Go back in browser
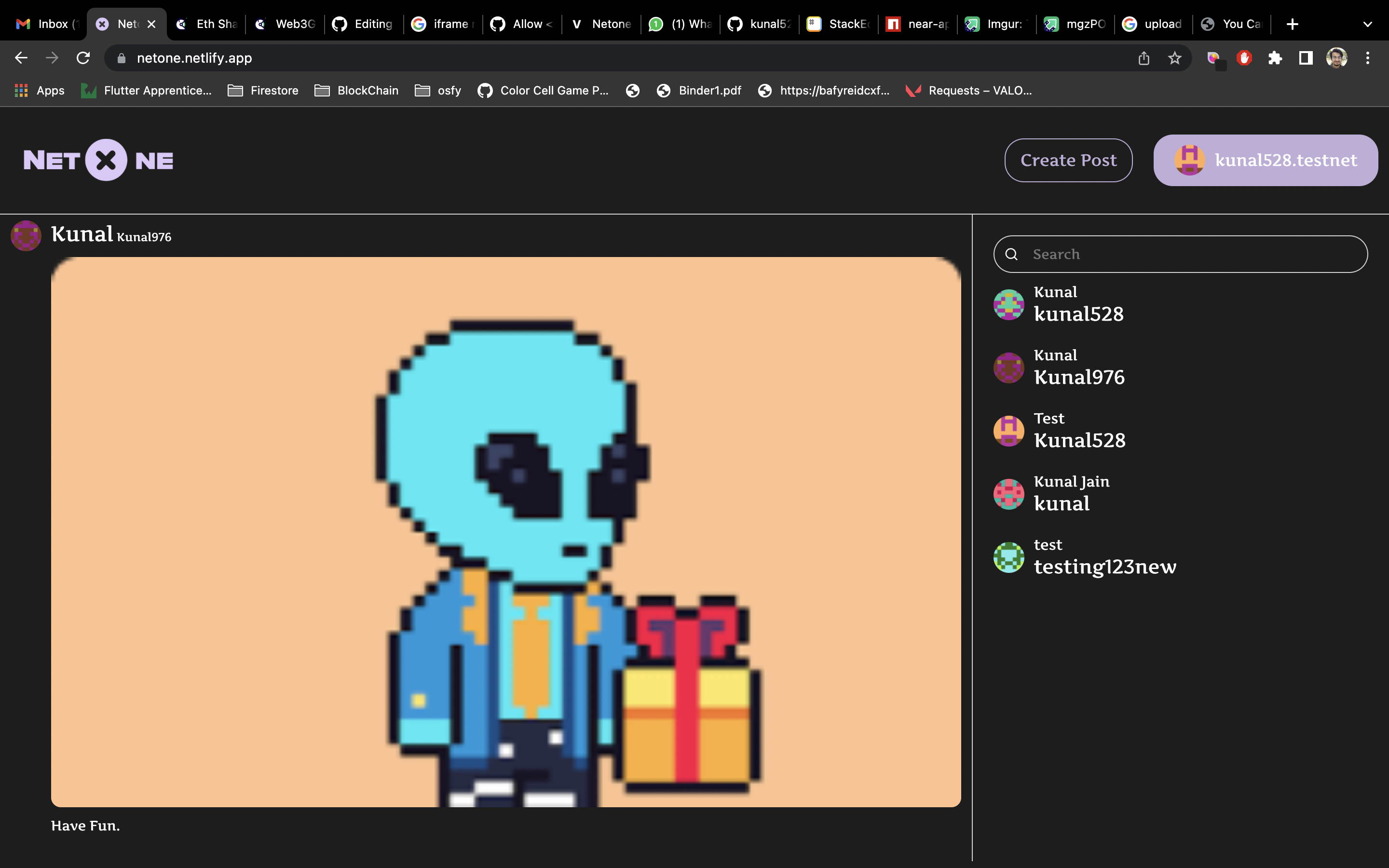 (x=21, y=58)
